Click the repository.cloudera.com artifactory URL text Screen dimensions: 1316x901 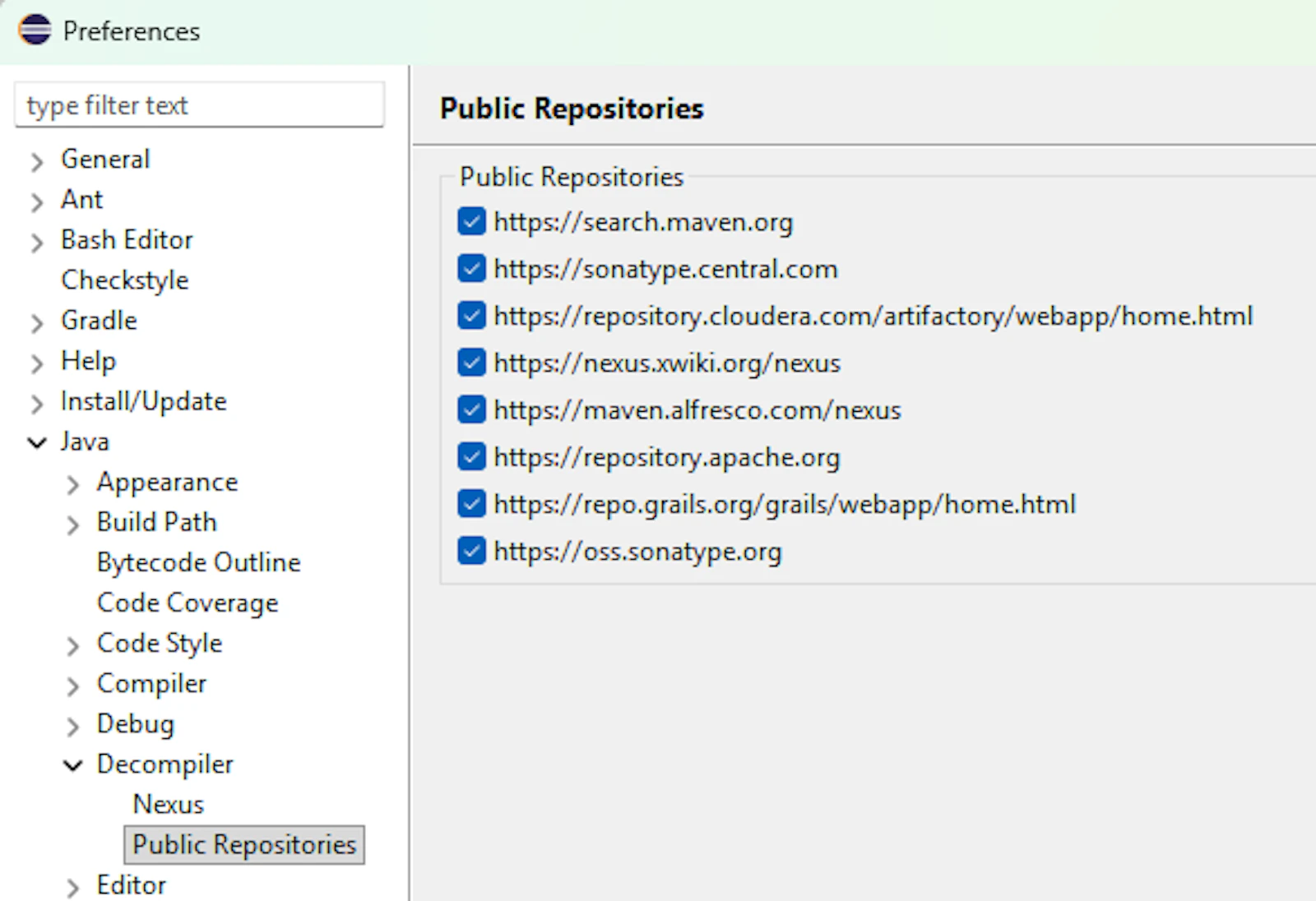(x=873, y=316)
